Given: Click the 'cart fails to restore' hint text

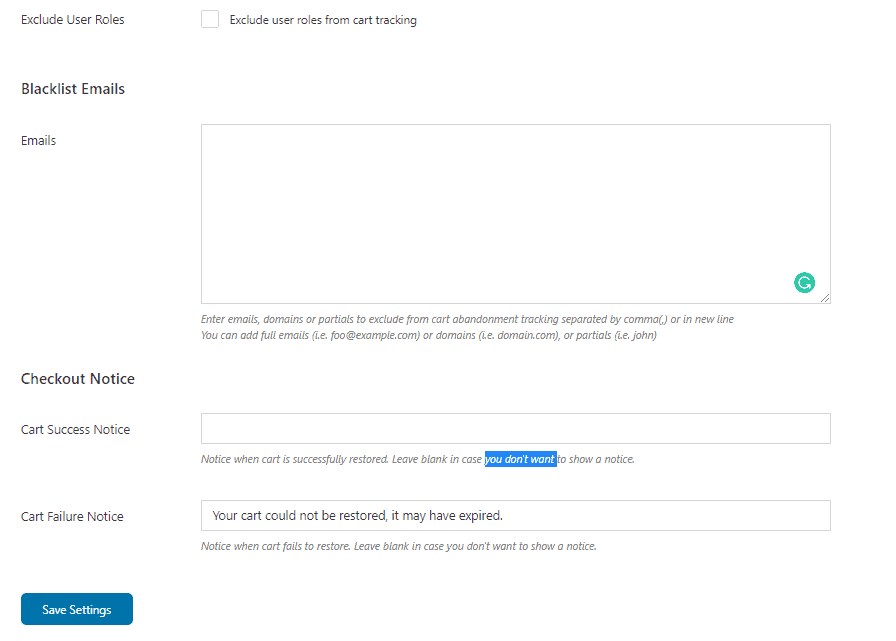Looking at the screenshot, I should (x=306, y=546).
